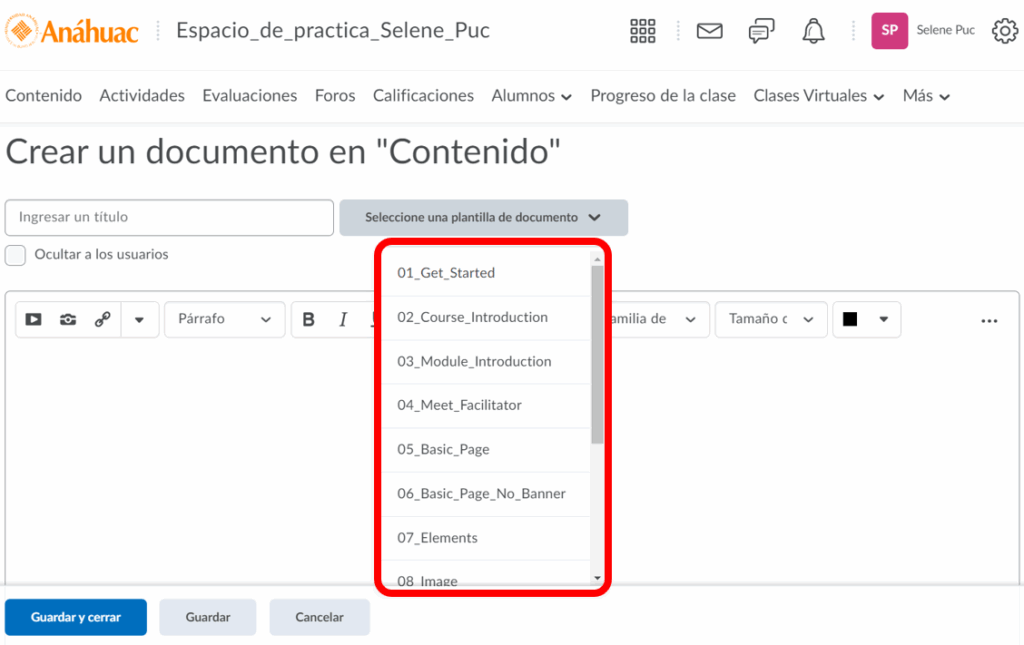Viewport: 1024px width, 645px height.
Task: Open the message alerts envelope icon
Action: (x=709, y=31)
